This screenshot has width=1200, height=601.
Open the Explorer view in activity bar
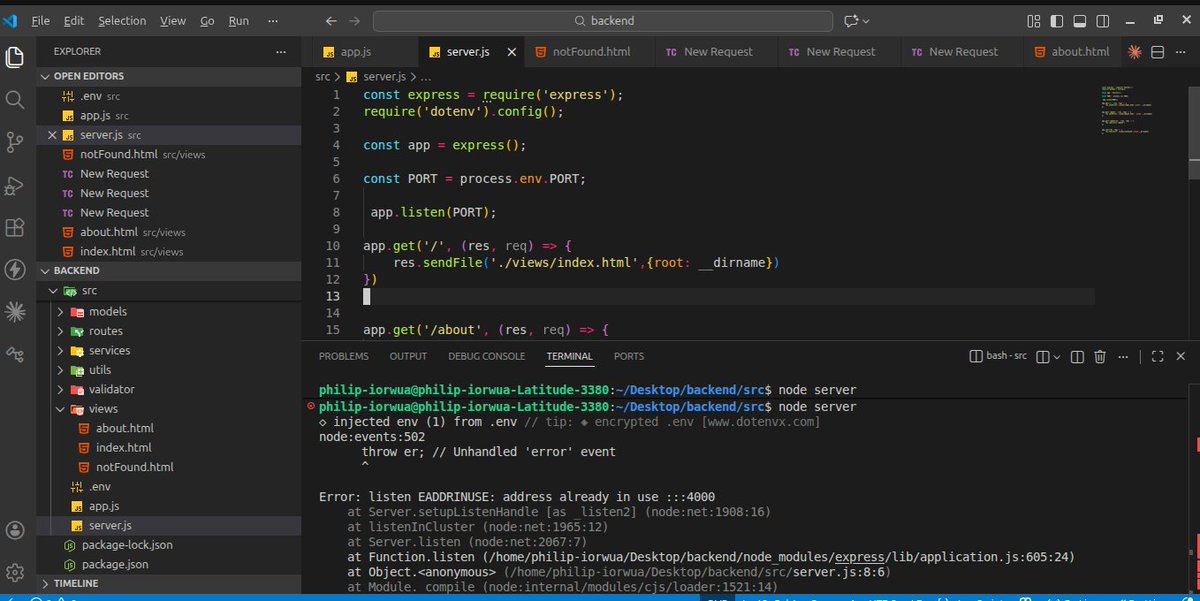(15, 58)
